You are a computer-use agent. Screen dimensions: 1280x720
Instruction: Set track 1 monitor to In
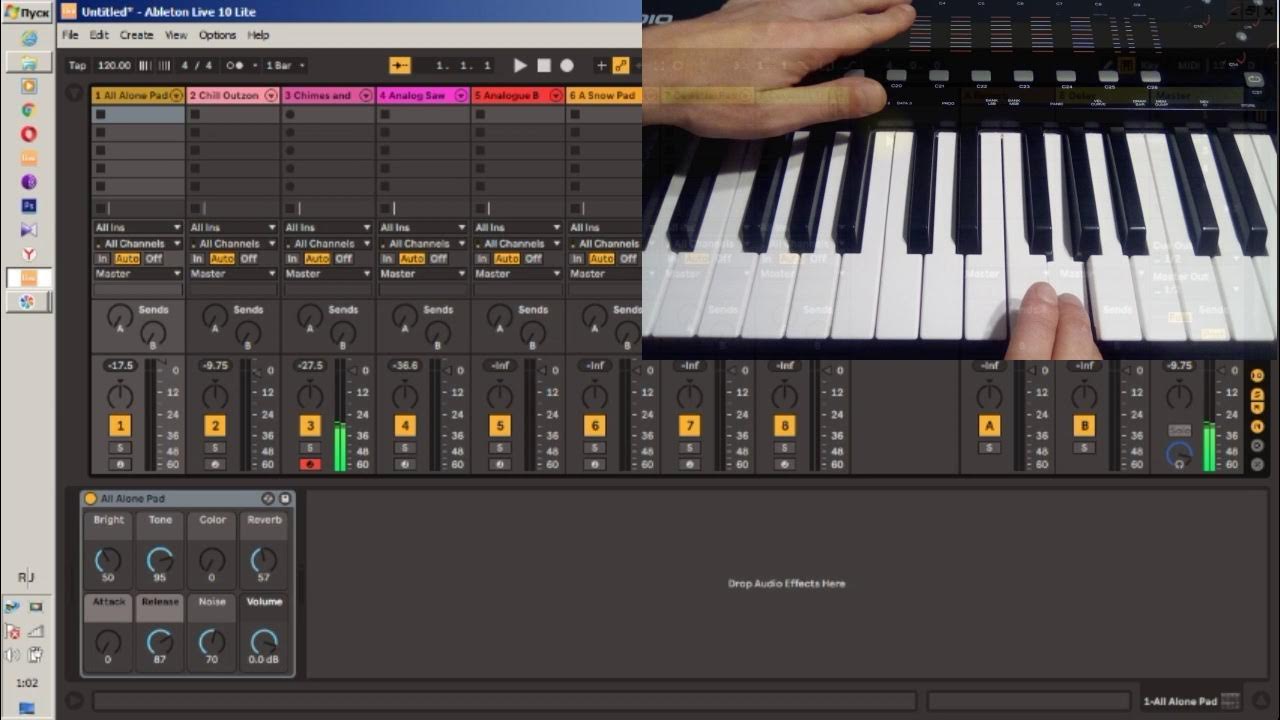(x=102, y=259)
